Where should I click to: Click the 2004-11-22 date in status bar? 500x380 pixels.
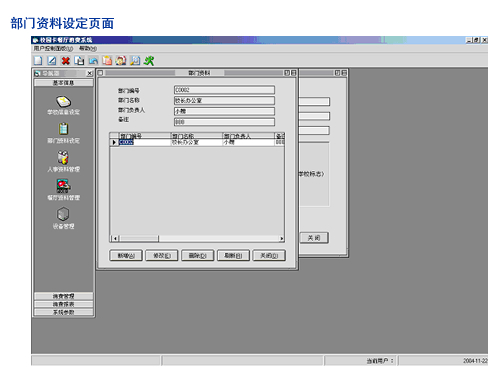475,361
